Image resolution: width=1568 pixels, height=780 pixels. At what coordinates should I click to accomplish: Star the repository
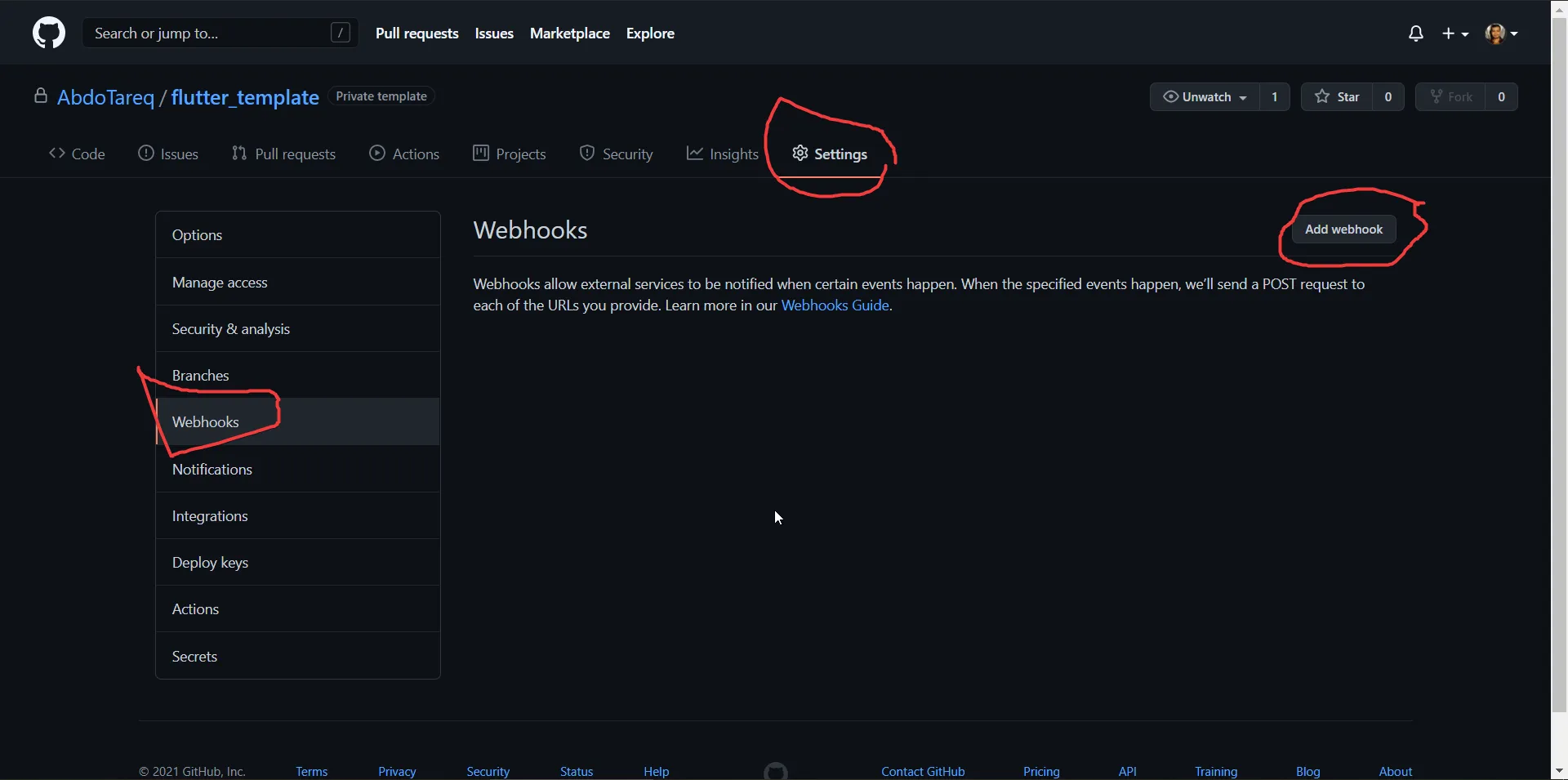pos(1337,96)
